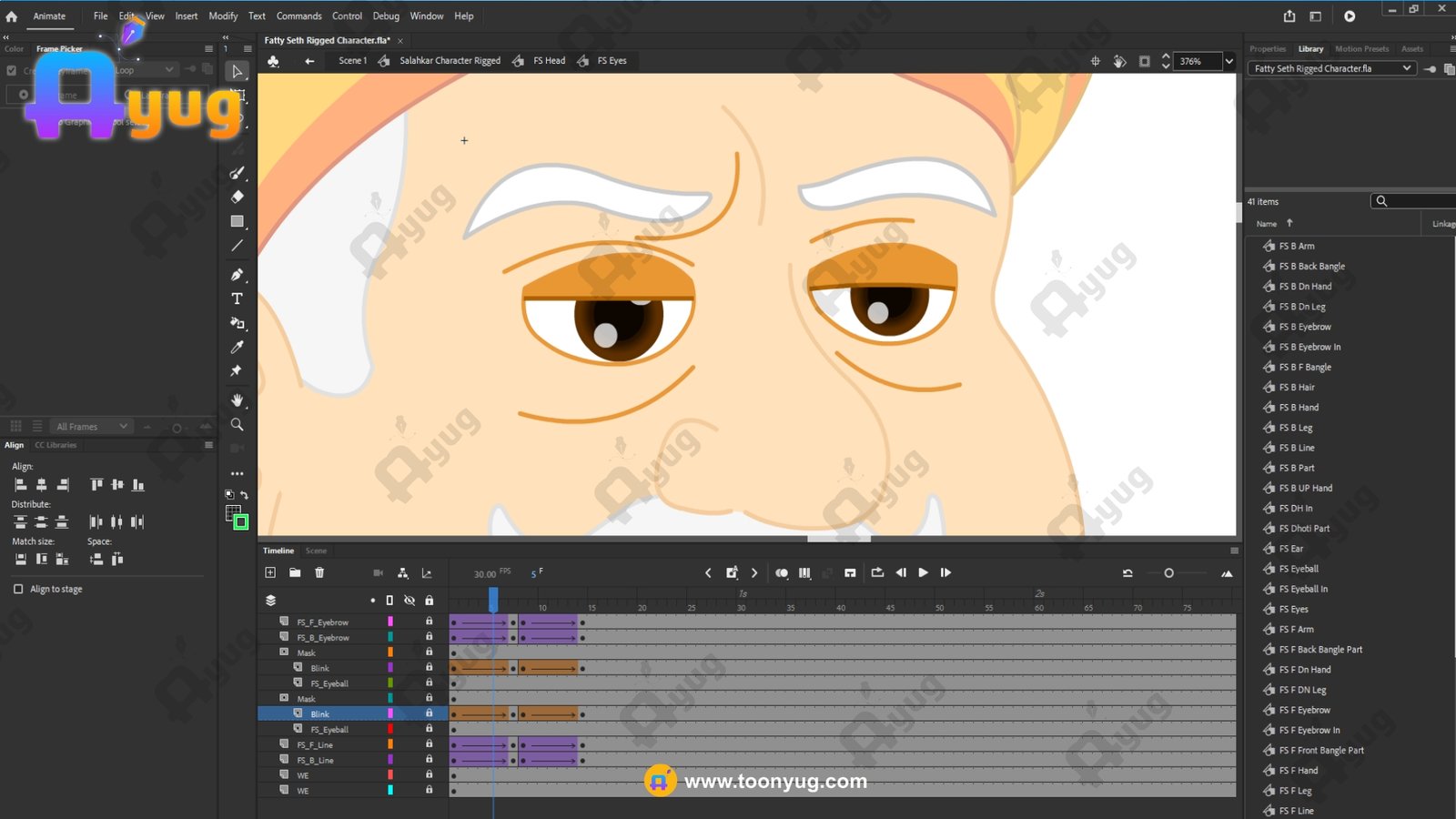Select the Pen tool

tap(238, 275)
